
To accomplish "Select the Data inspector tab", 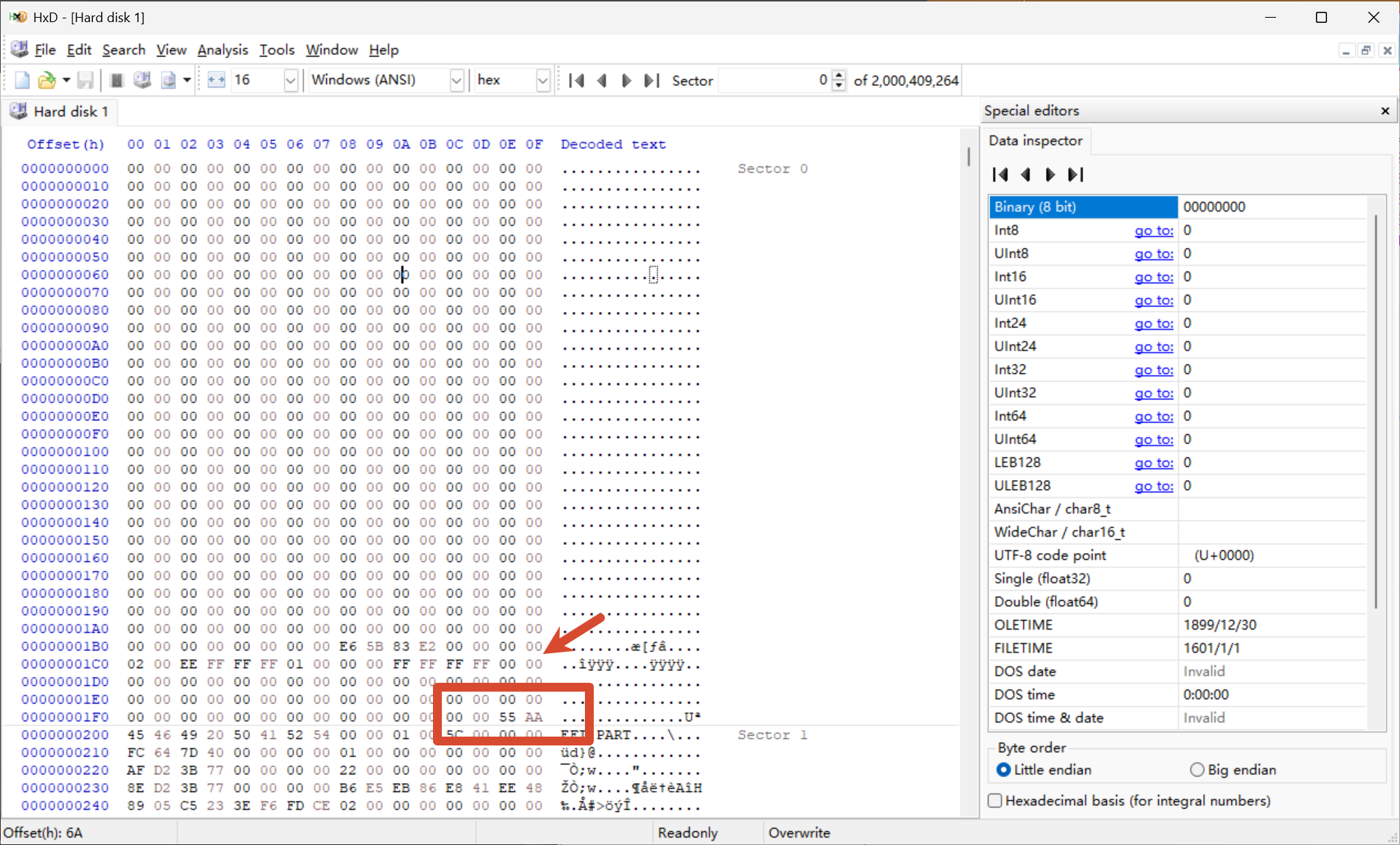I will pos(1036,141).
